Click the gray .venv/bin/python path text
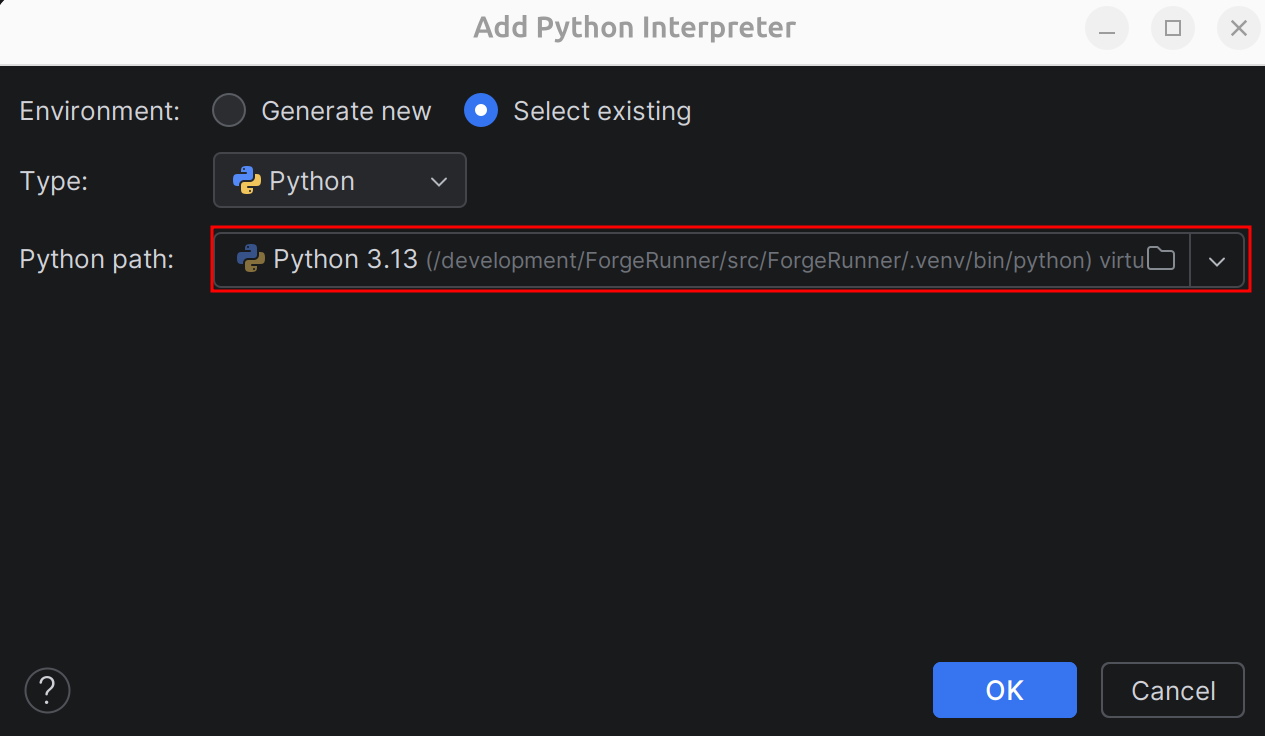The width and height of the screenshot is (1265, 736). pos(758,261)
